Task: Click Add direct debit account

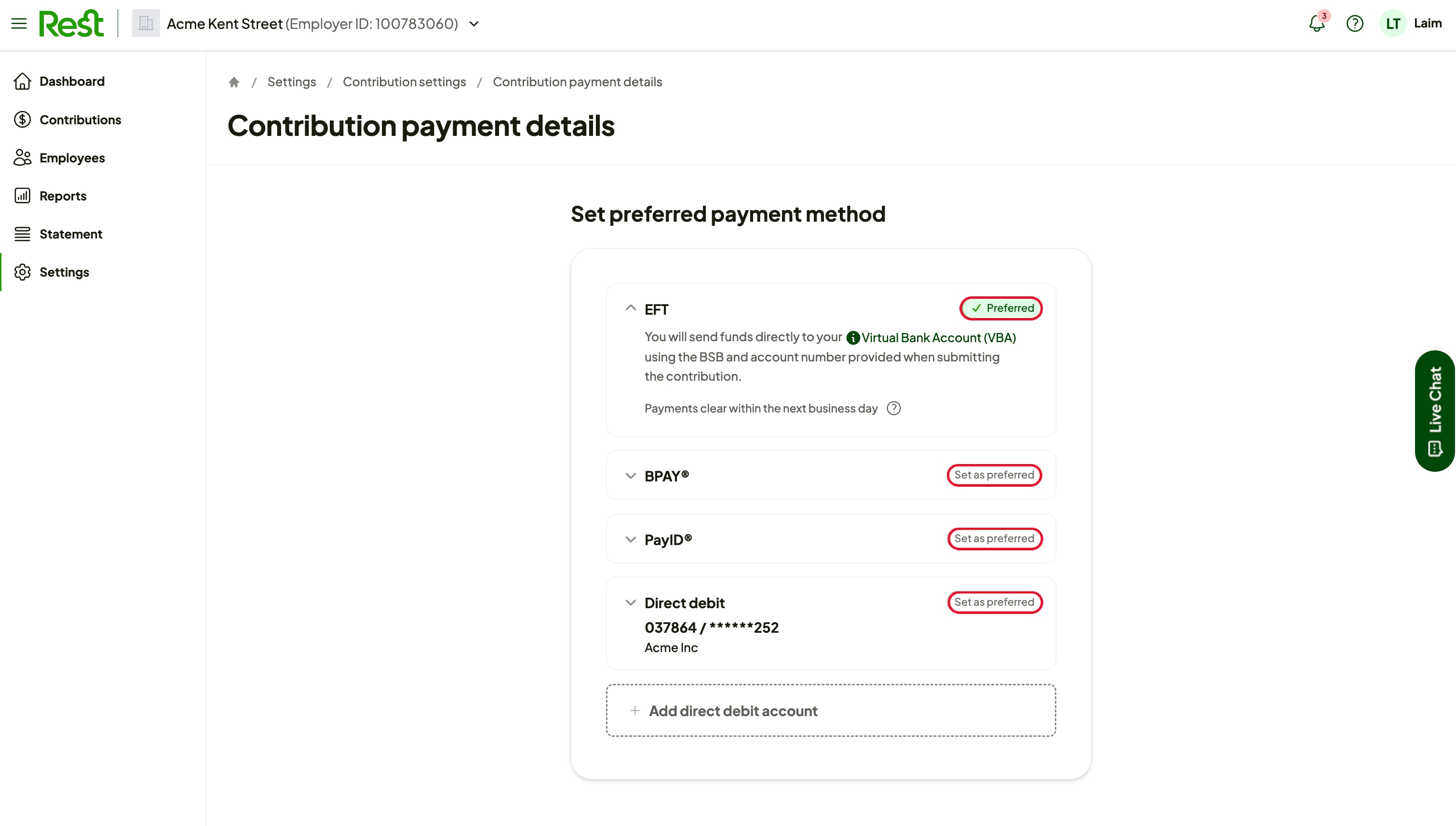Action: coord(831,710)
